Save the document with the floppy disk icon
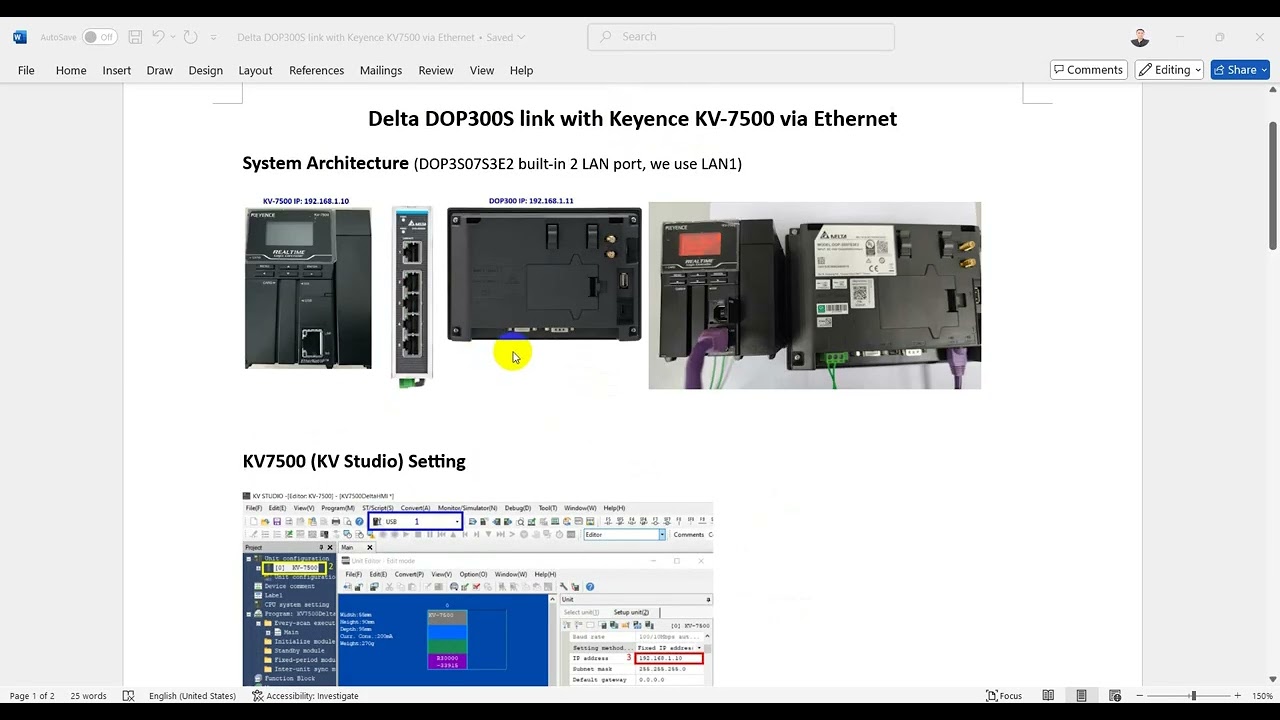Screen dimensions: 1280x720 tap(135, 37)
